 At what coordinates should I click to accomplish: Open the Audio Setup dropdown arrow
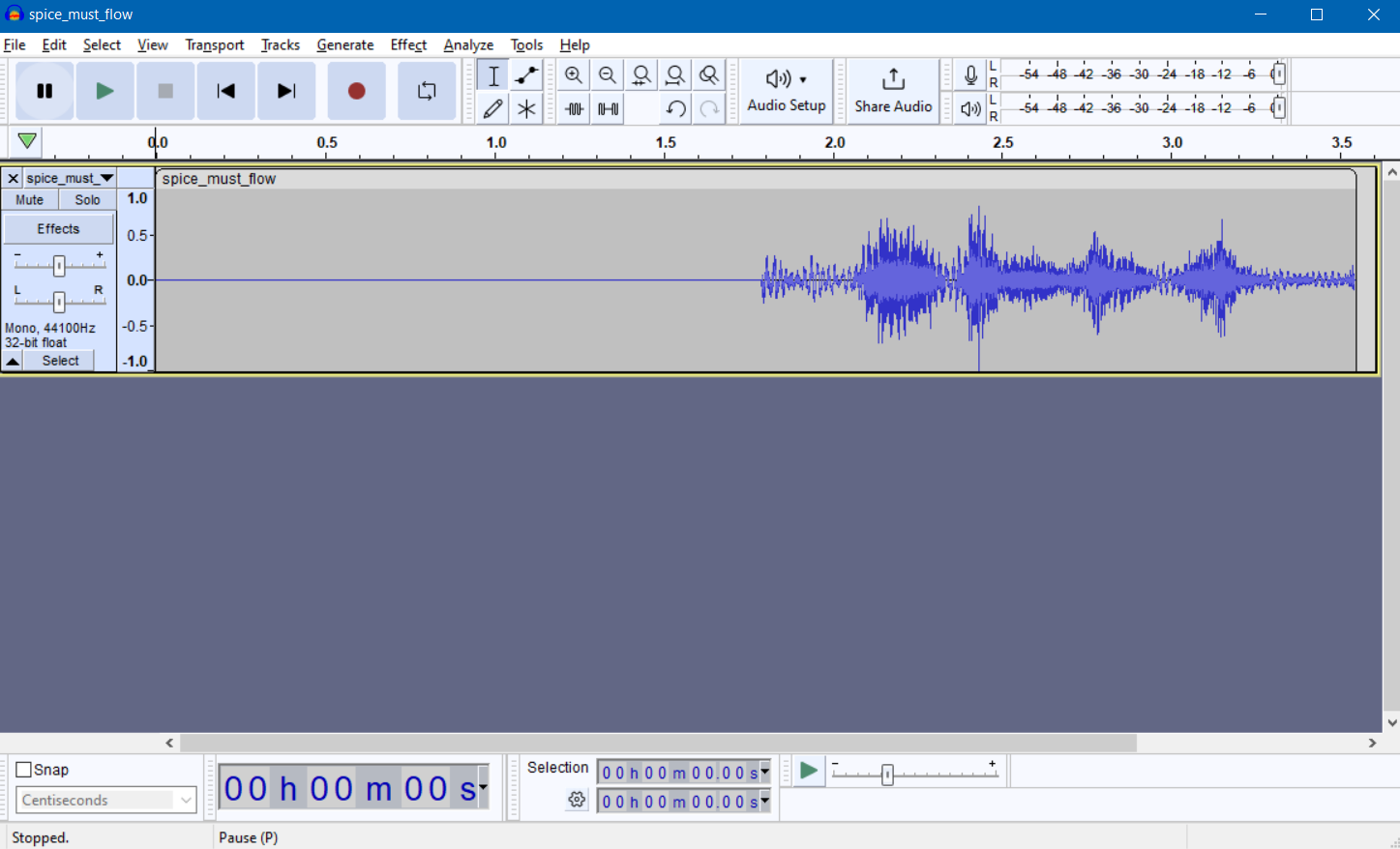[x=804, y=78]
